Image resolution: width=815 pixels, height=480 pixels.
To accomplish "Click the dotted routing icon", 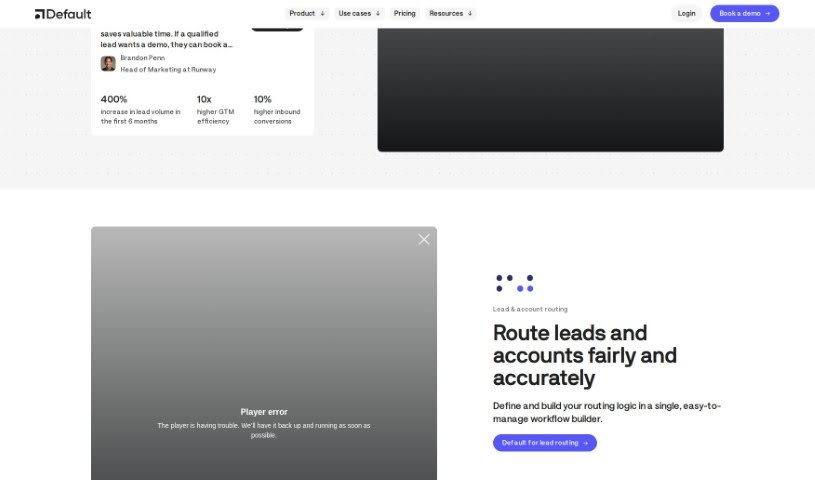I will tap(515, 283).
